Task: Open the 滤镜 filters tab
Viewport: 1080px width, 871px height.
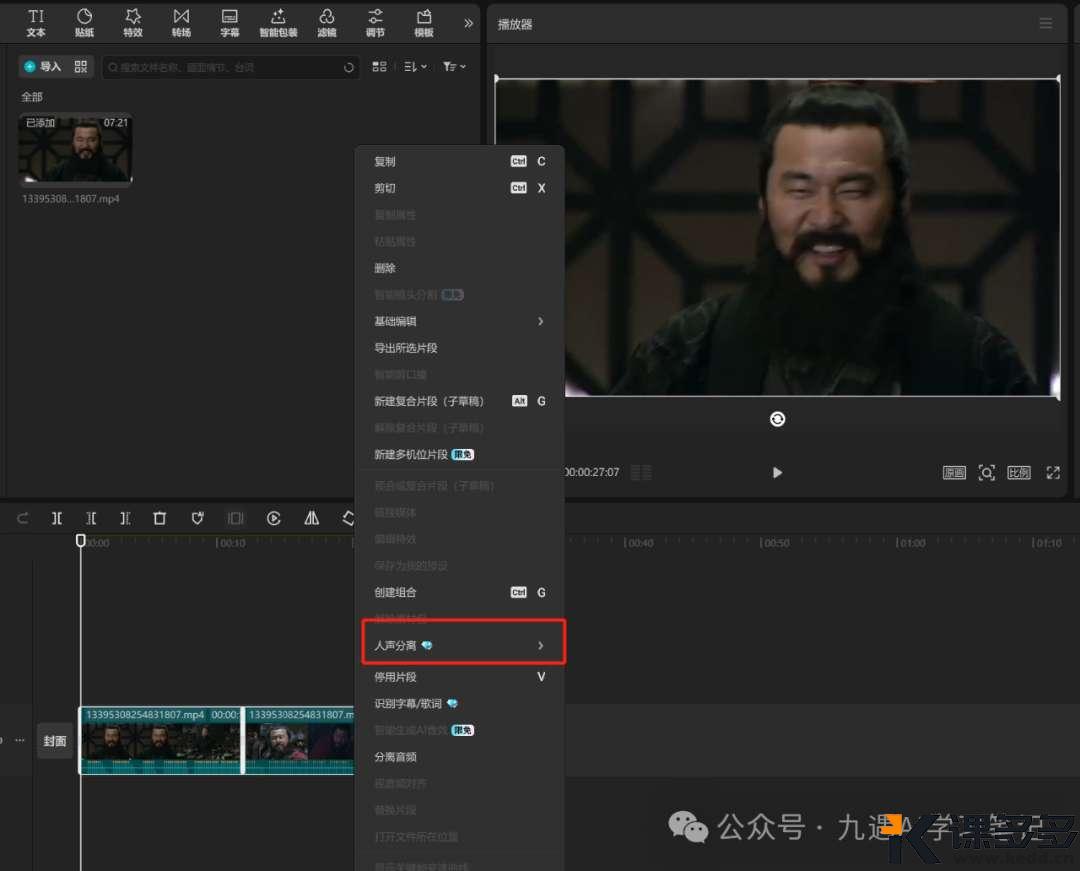Action: 326,23
